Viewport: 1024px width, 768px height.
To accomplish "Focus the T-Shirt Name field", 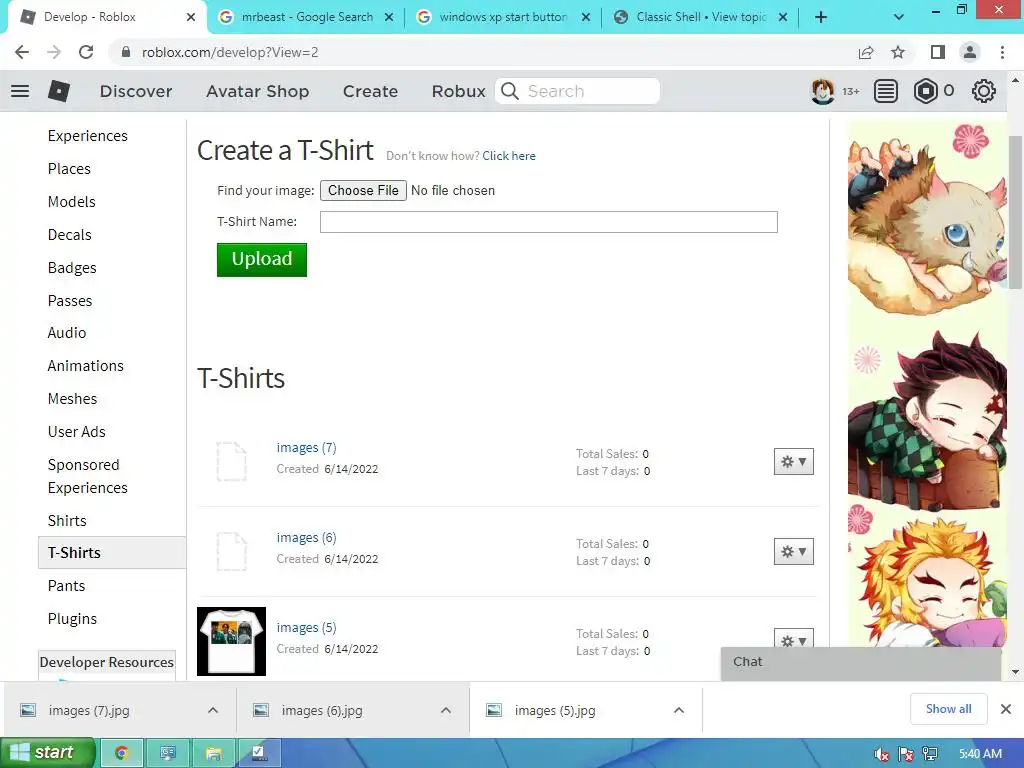I will click(549, 222).
